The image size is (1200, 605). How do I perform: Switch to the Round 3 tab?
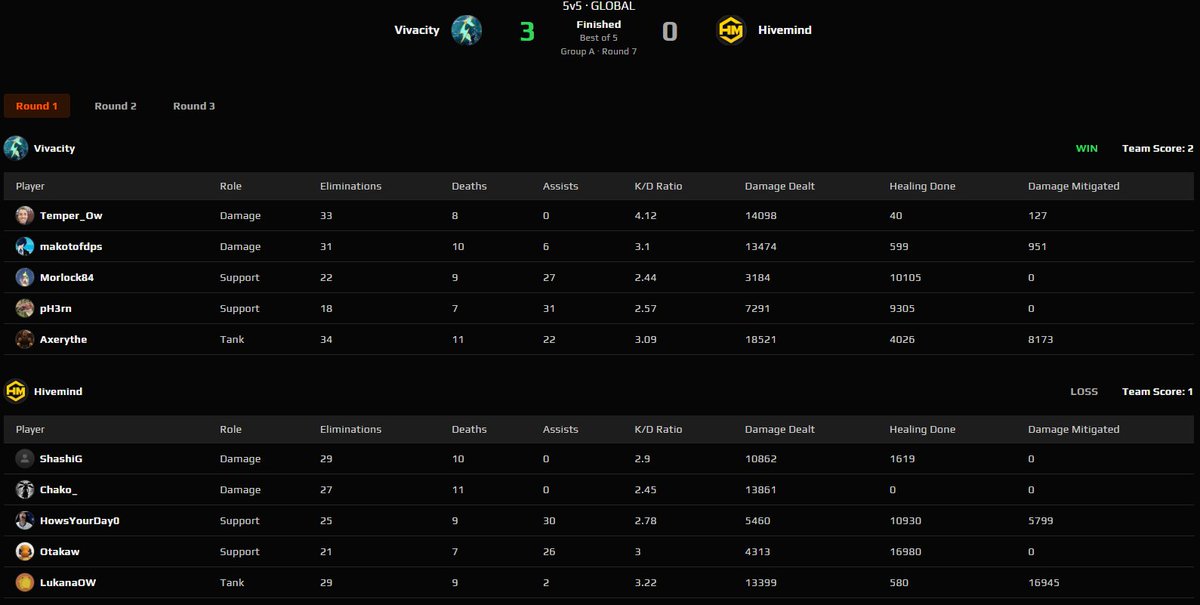point(194,106)
